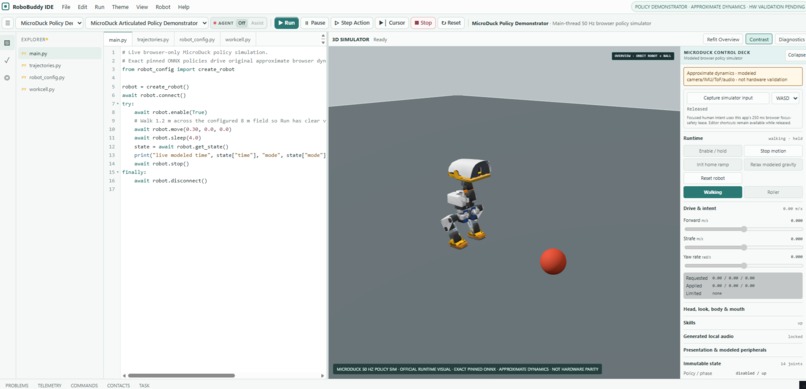
Task: Click the Forward speed slider
Action: click(743, 229)
